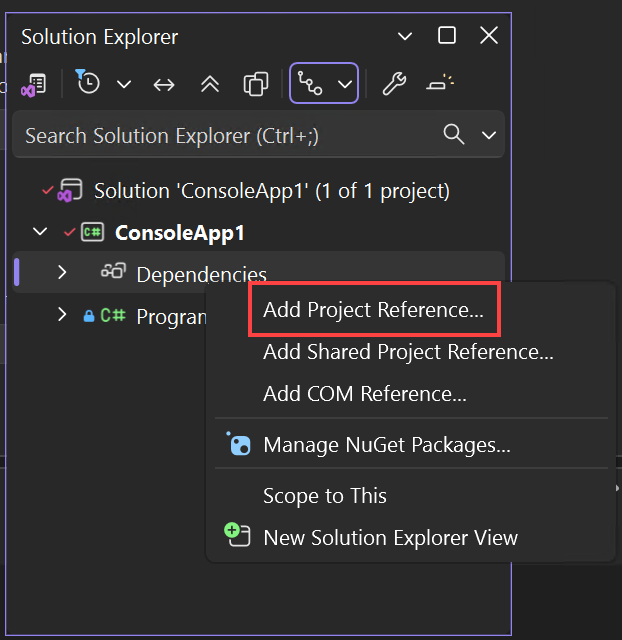Click the search magnifying glass icon
The height and width of the screenshot is (640, 622).
454,135
